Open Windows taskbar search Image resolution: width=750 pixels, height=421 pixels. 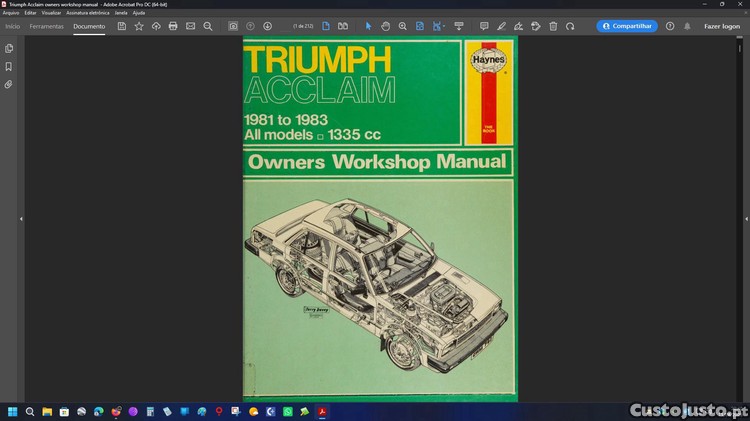point(30,411)
